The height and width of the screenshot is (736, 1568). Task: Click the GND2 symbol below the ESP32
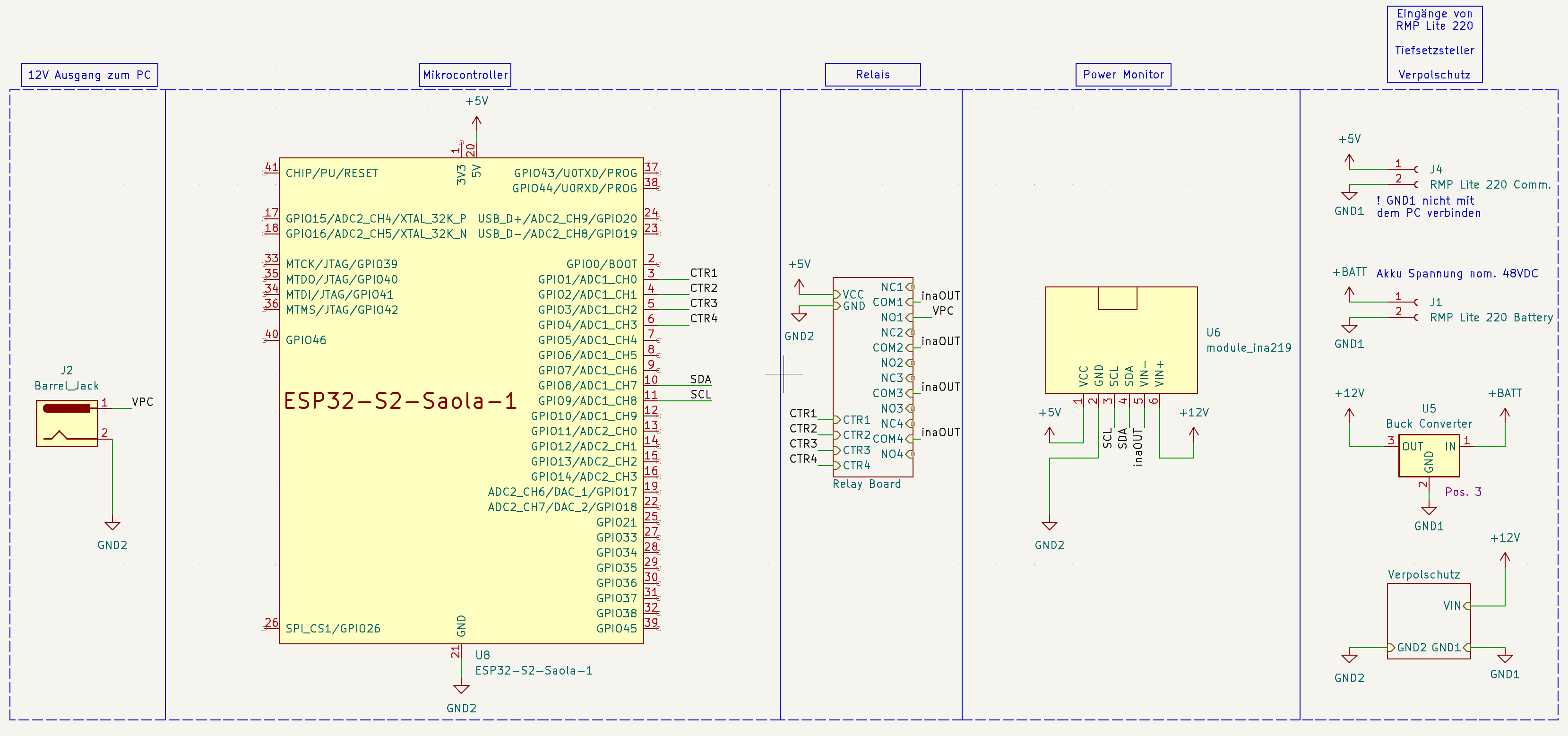point(461,689)
